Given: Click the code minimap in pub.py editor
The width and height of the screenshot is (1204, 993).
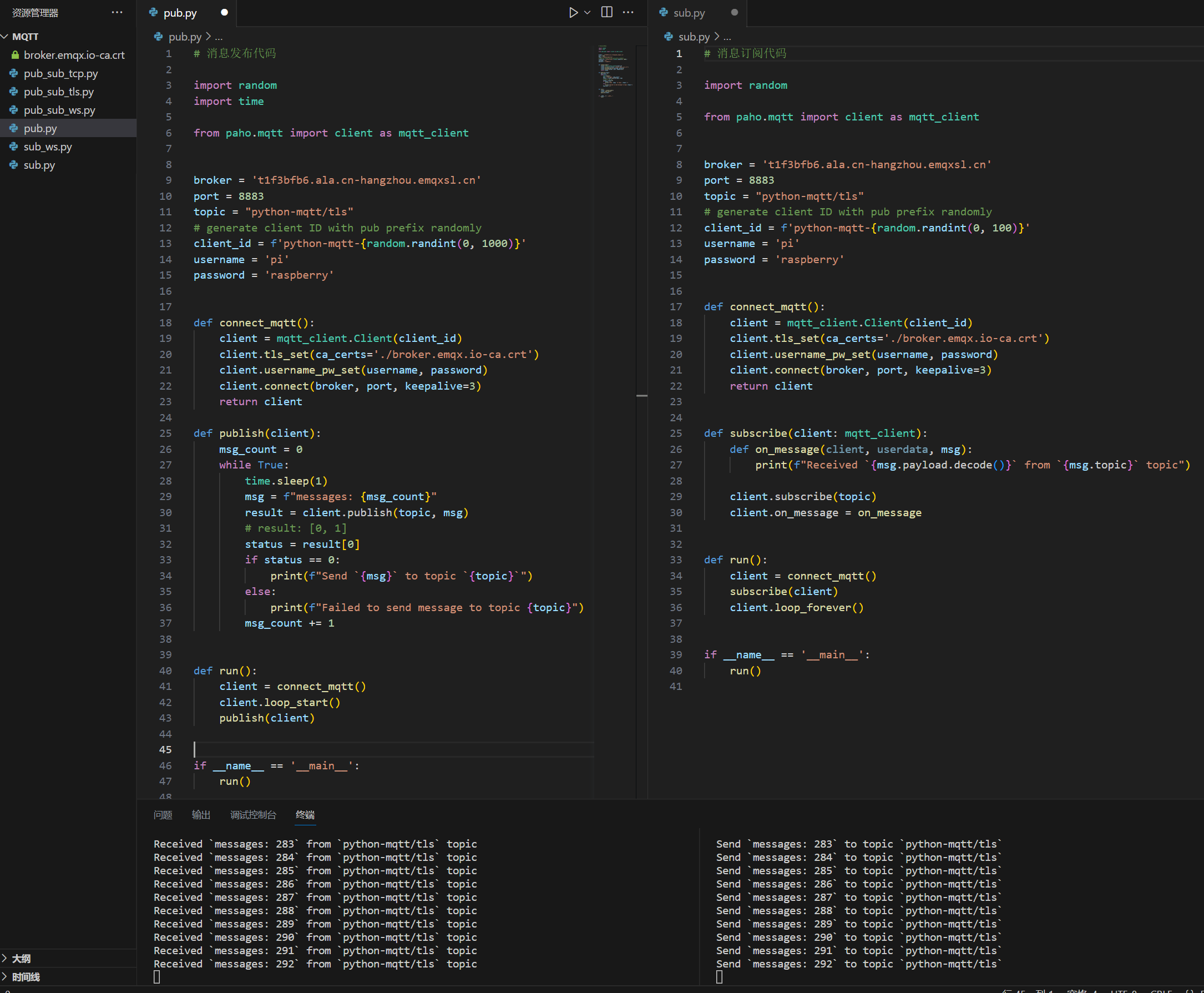Looking at the screenshot, I should pyautogui.click(x=614, y=72).
